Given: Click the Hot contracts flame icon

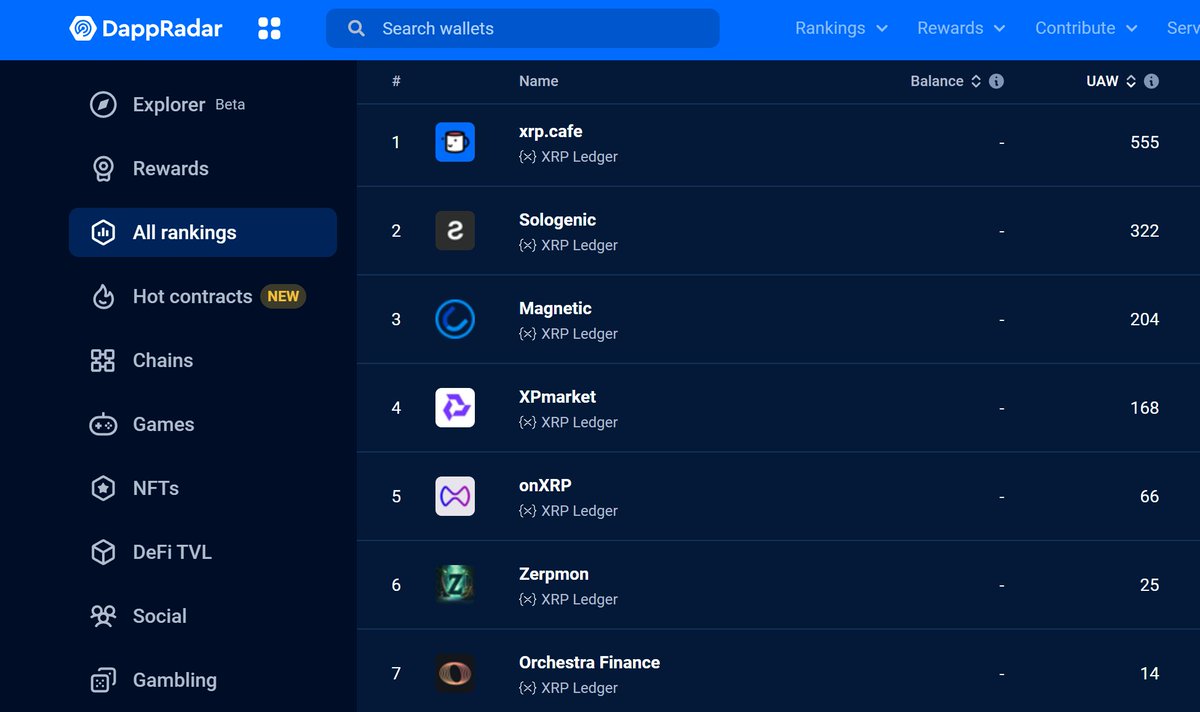Looking at the screenshot, I should pyautogui.click(x=103, y=296).
